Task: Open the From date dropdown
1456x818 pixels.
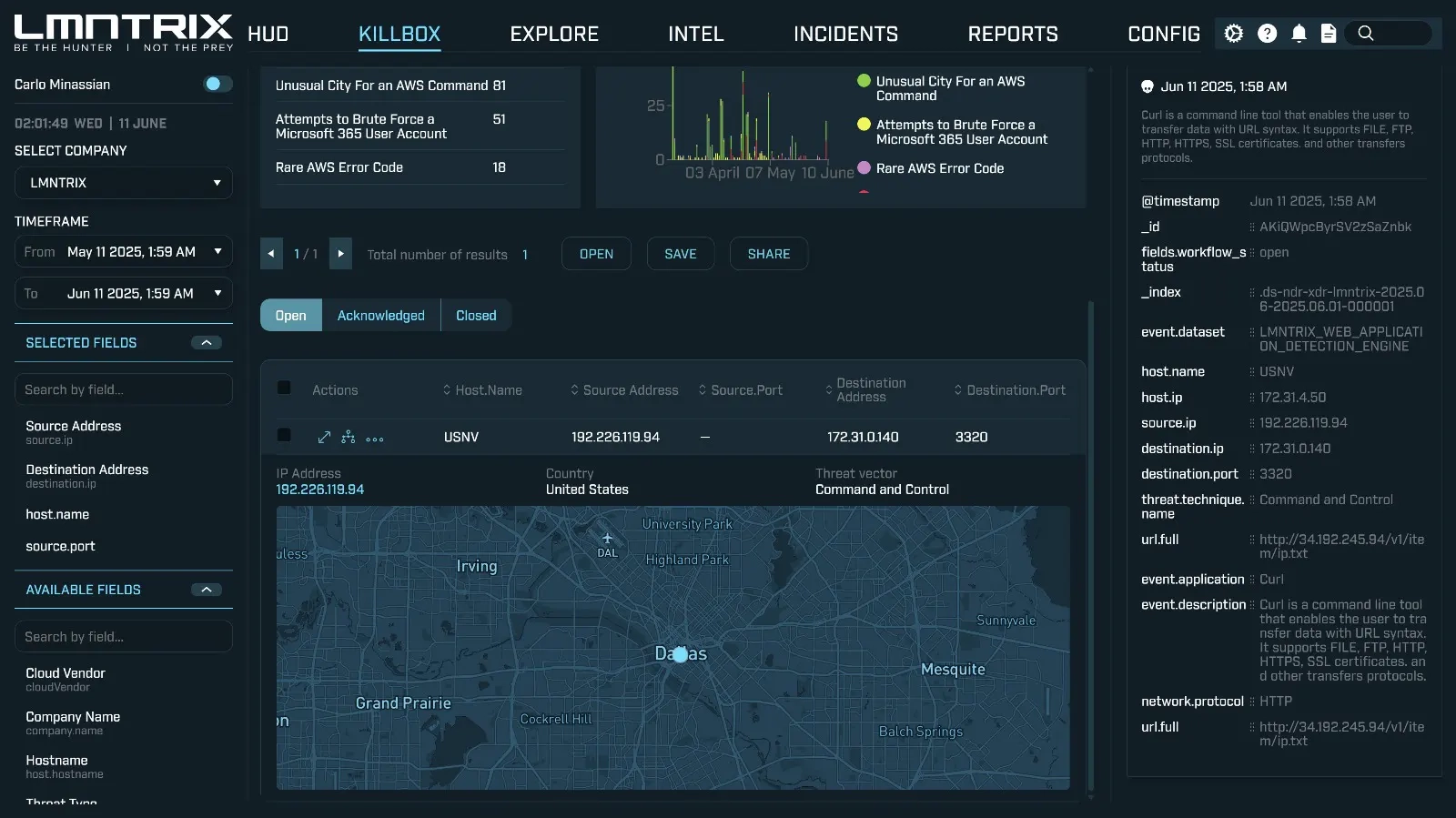Action: point(124,252)
